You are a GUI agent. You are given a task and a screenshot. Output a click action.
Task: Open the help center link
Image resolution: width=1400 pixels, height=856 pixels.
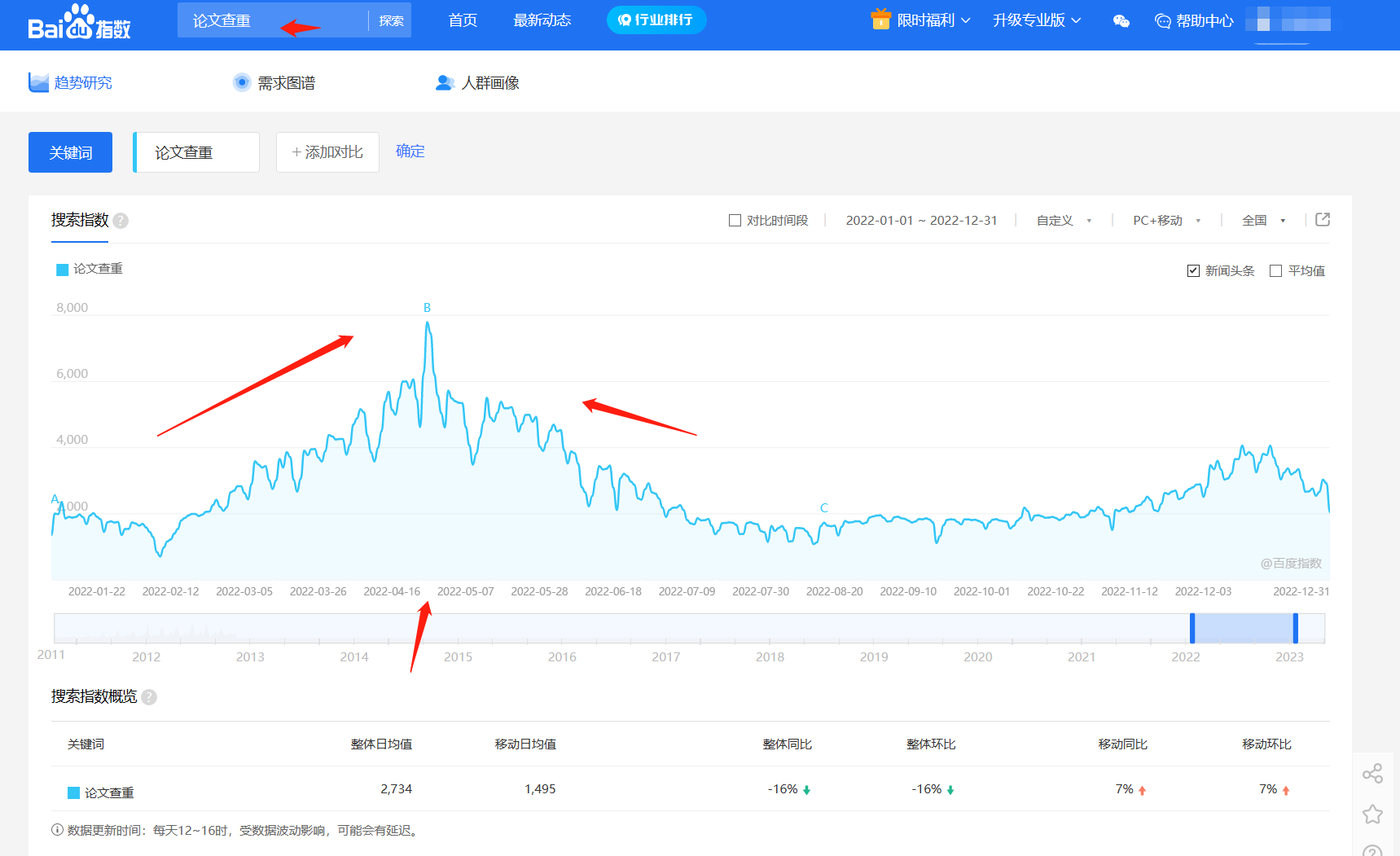pyautogui.click(x=1195, y=21)
